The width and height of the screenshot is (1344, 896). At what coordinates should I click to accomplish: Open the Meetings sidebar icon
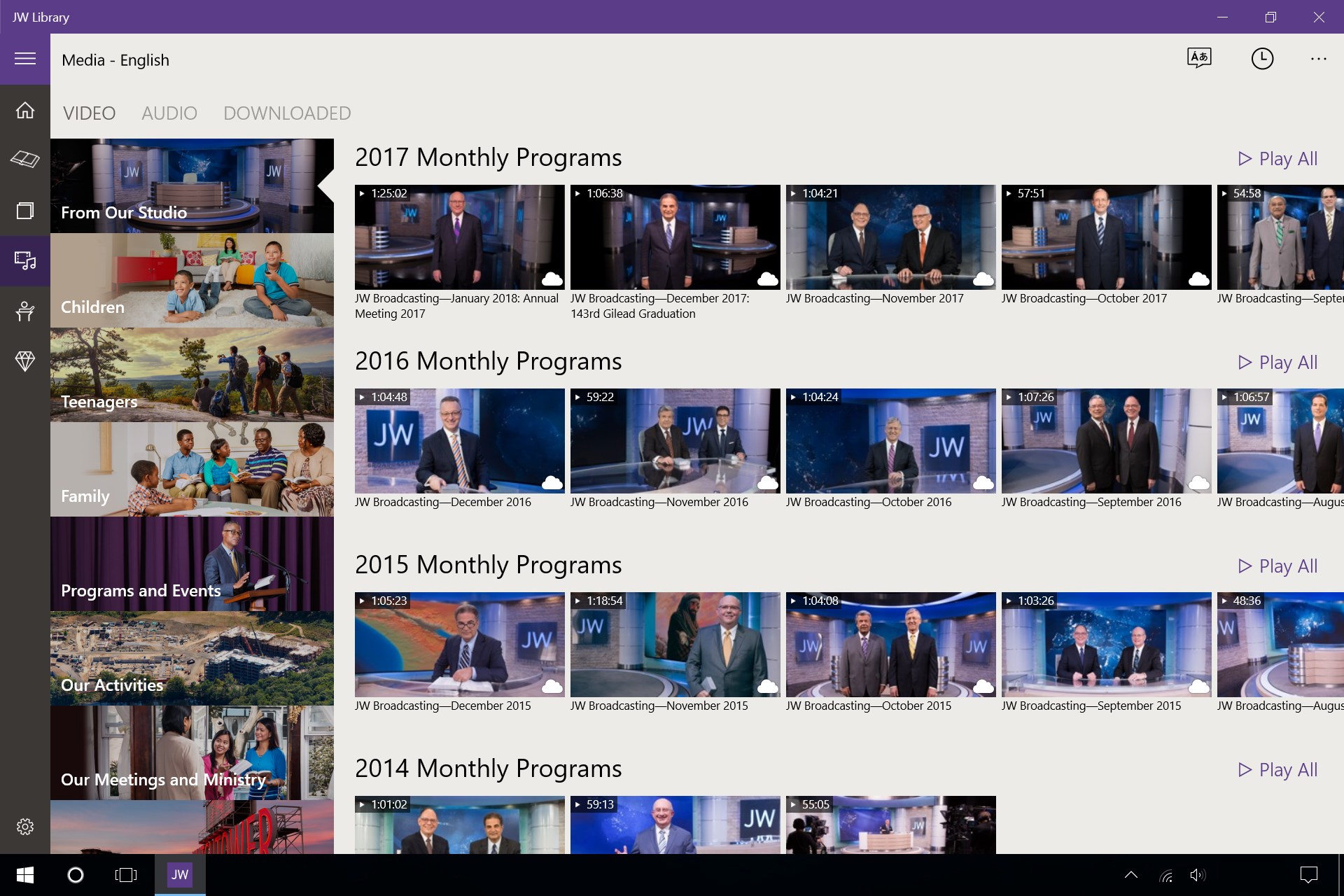pos(25,311)
